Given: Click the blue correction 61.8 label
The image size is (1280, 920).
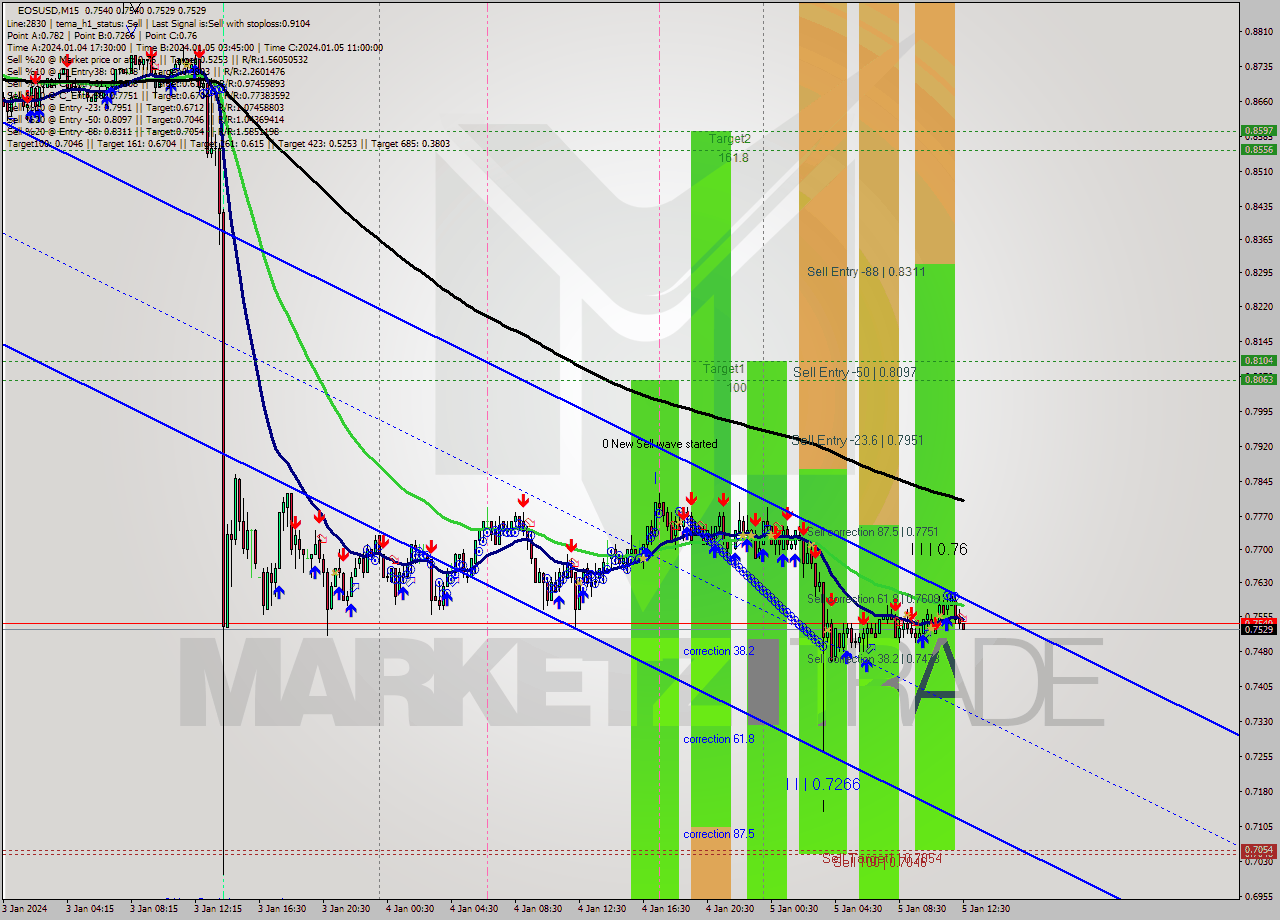Looking at the screenshot, I should [719, 739].
